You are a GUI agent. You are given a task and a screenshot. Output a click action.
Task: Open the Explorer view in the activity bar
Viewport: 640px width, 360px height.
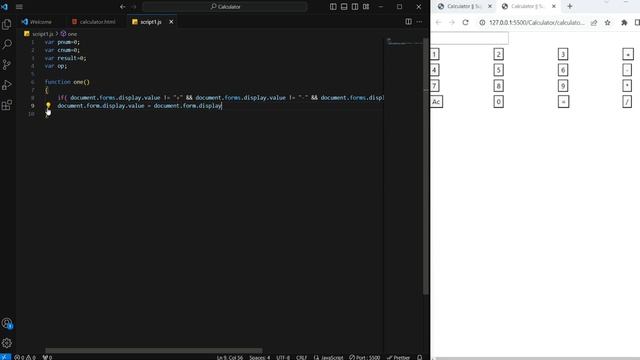(x=7, y=24)
